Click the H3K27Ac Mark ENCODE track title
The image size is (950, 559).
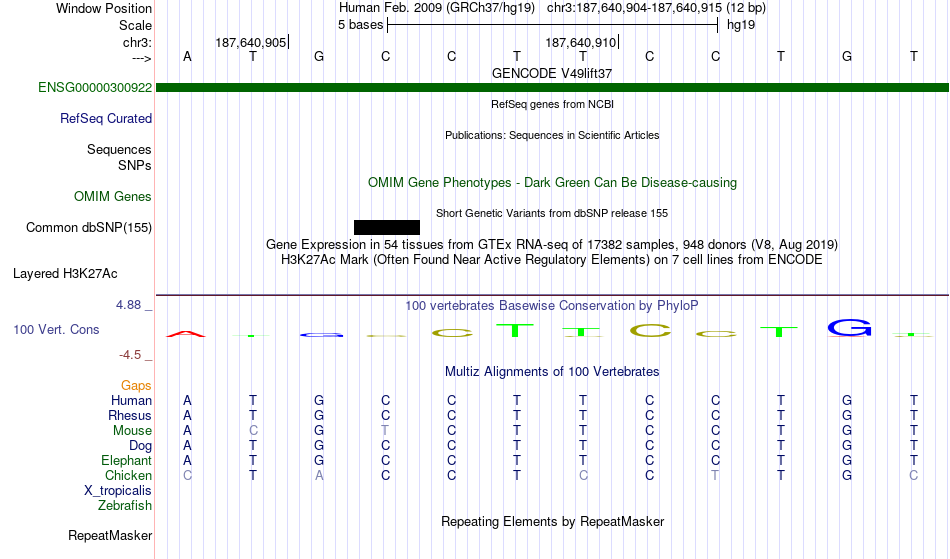coord(552,260)
